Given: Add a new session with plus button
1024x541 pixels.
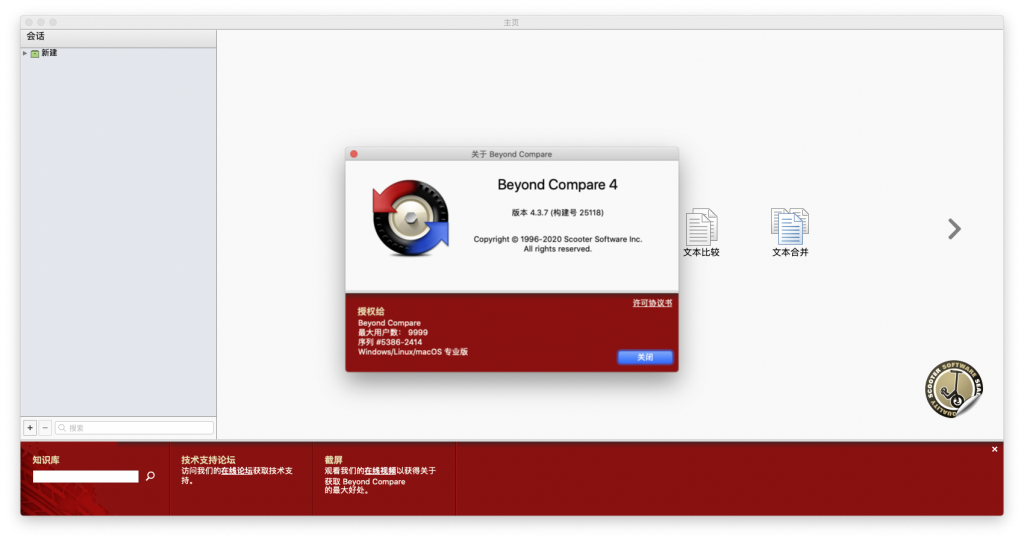Looking at the screenshot, I should (30, 428).
